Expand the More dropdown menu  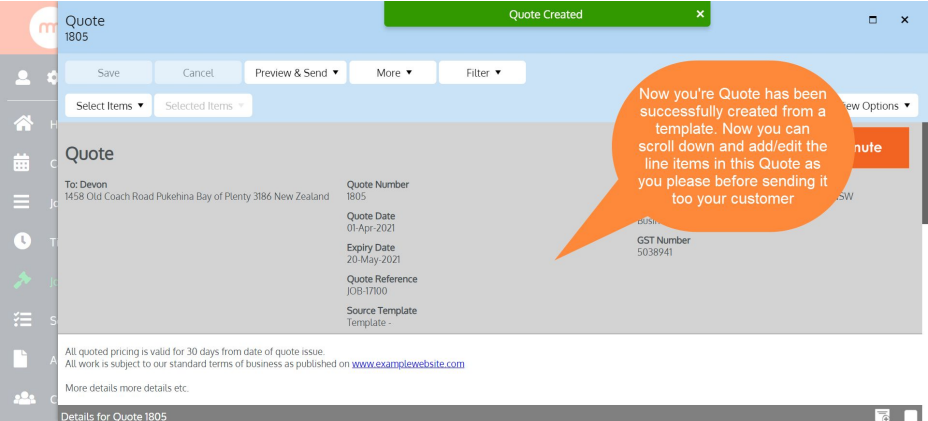(393, 73)
